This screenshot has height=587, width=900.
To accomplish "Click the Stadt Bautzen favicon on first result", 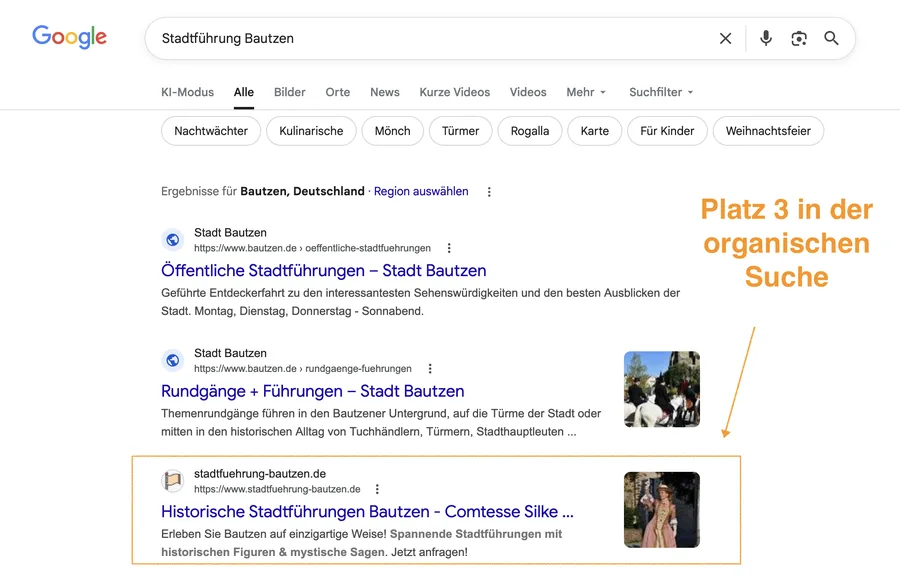I will click(x=172, y=240).
